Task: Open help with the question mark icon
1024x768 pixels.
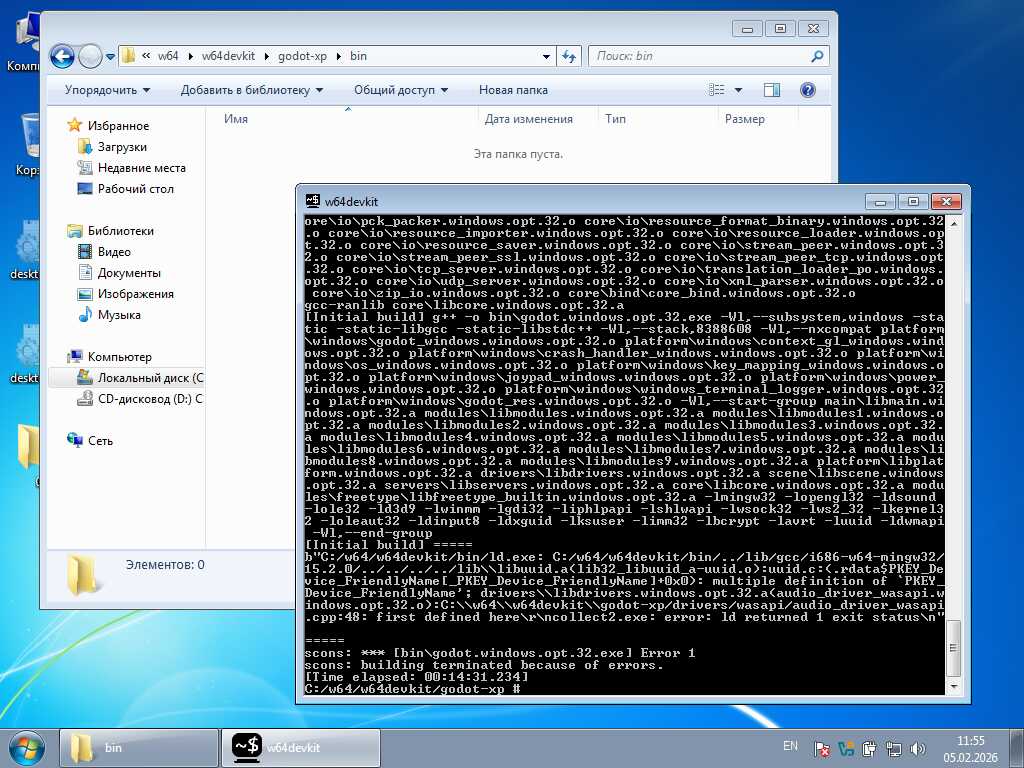Action: tap(808, 89)
